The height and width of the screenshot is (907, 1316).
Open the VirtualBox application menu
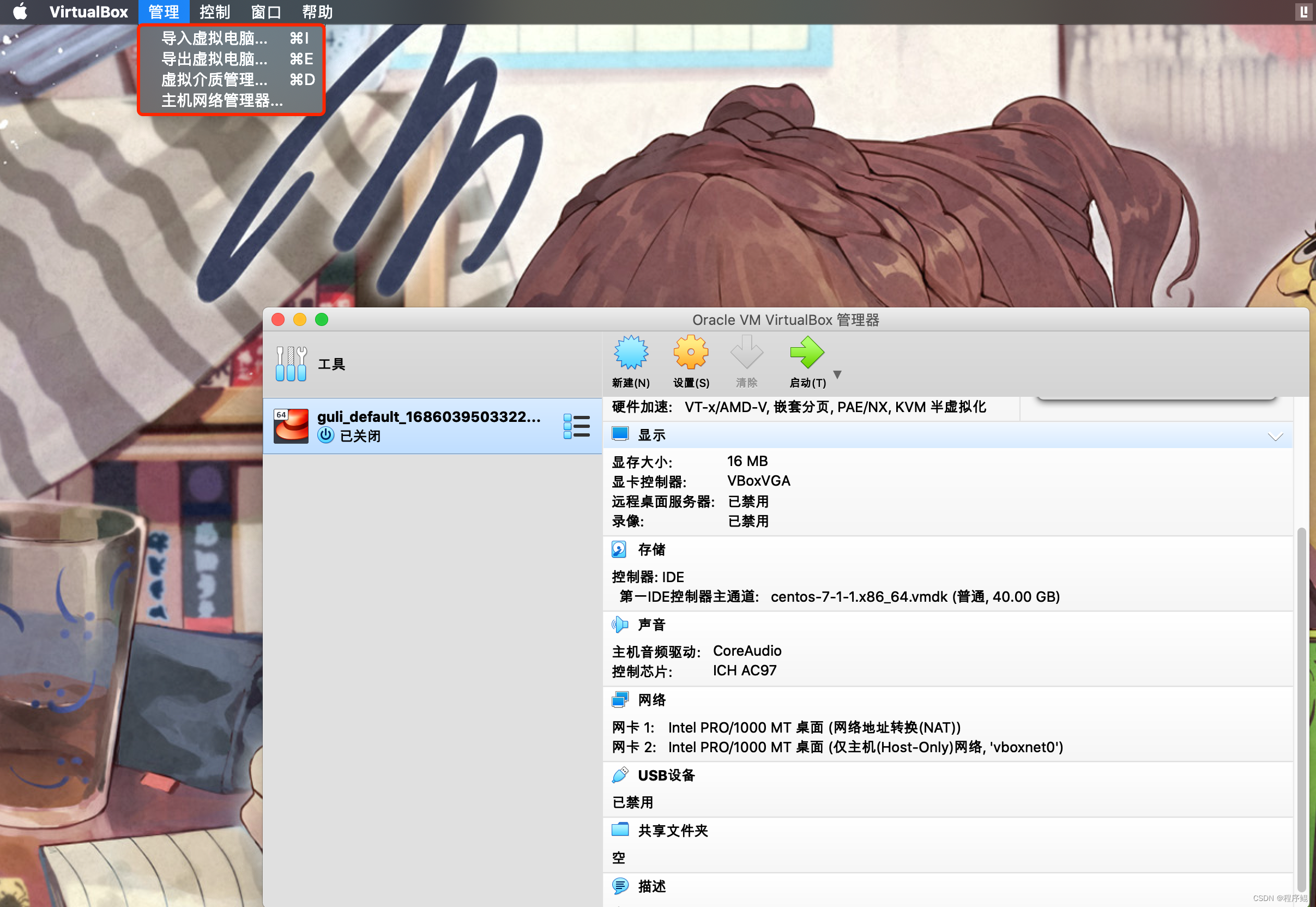[x=89, y=12]
